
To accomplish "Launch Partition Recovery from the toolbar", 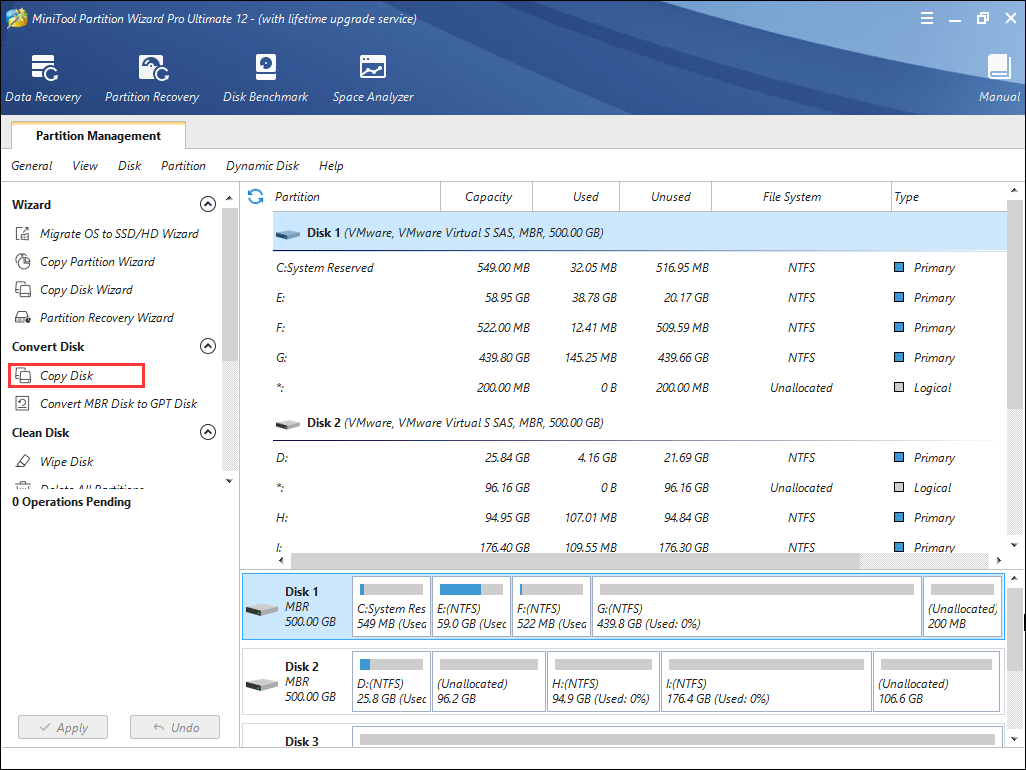I will click(152, 79).
